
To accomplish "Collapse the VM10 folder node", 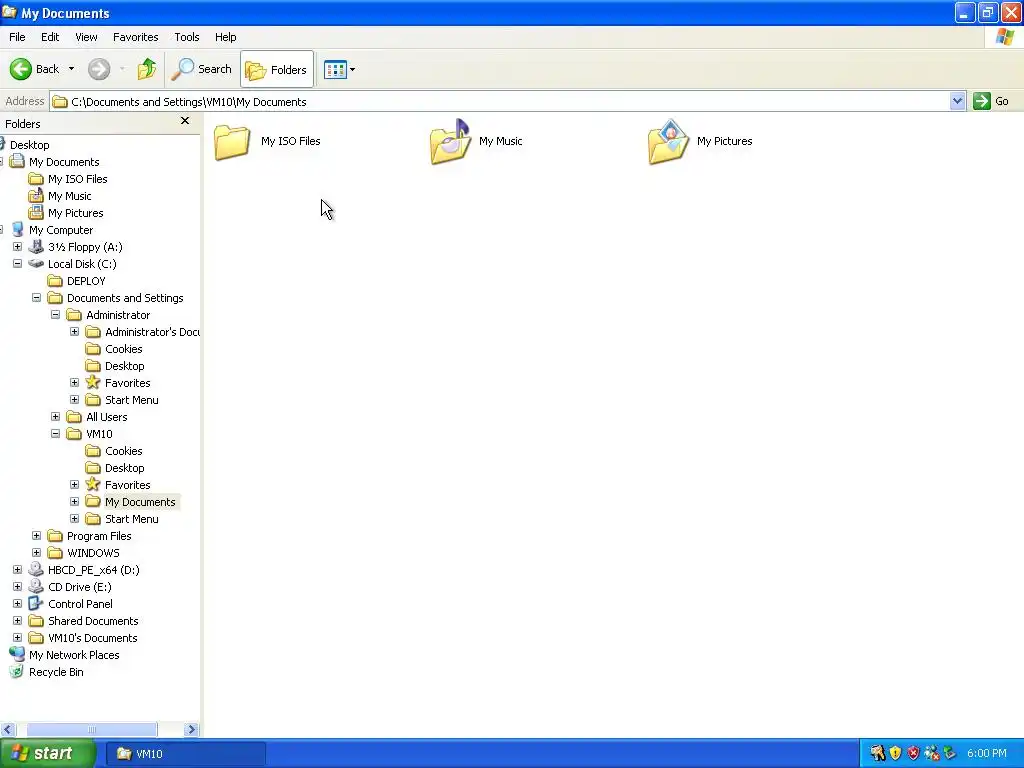I will point(56,434).
